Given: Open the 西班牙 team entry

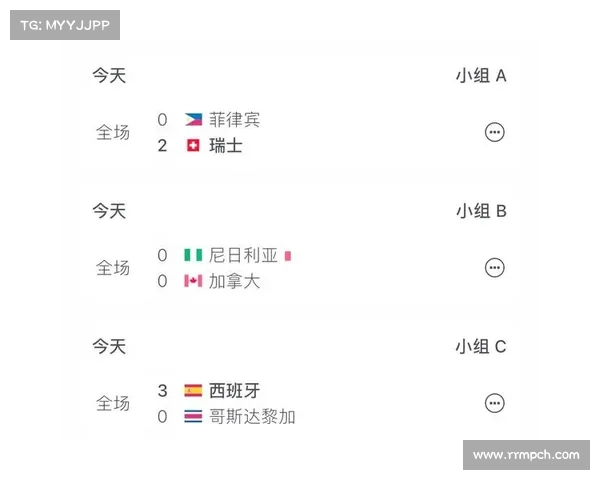Looking at the screenshot, I should click(234, 391).
